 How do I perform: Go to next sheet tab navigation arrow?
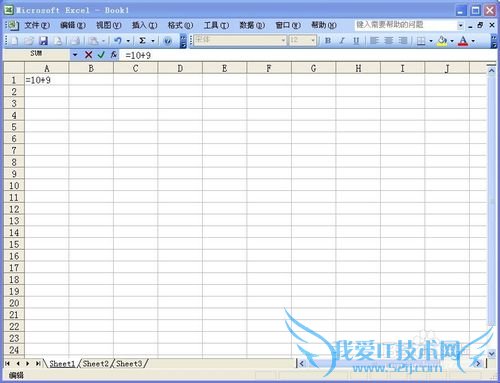pos(28,363)
